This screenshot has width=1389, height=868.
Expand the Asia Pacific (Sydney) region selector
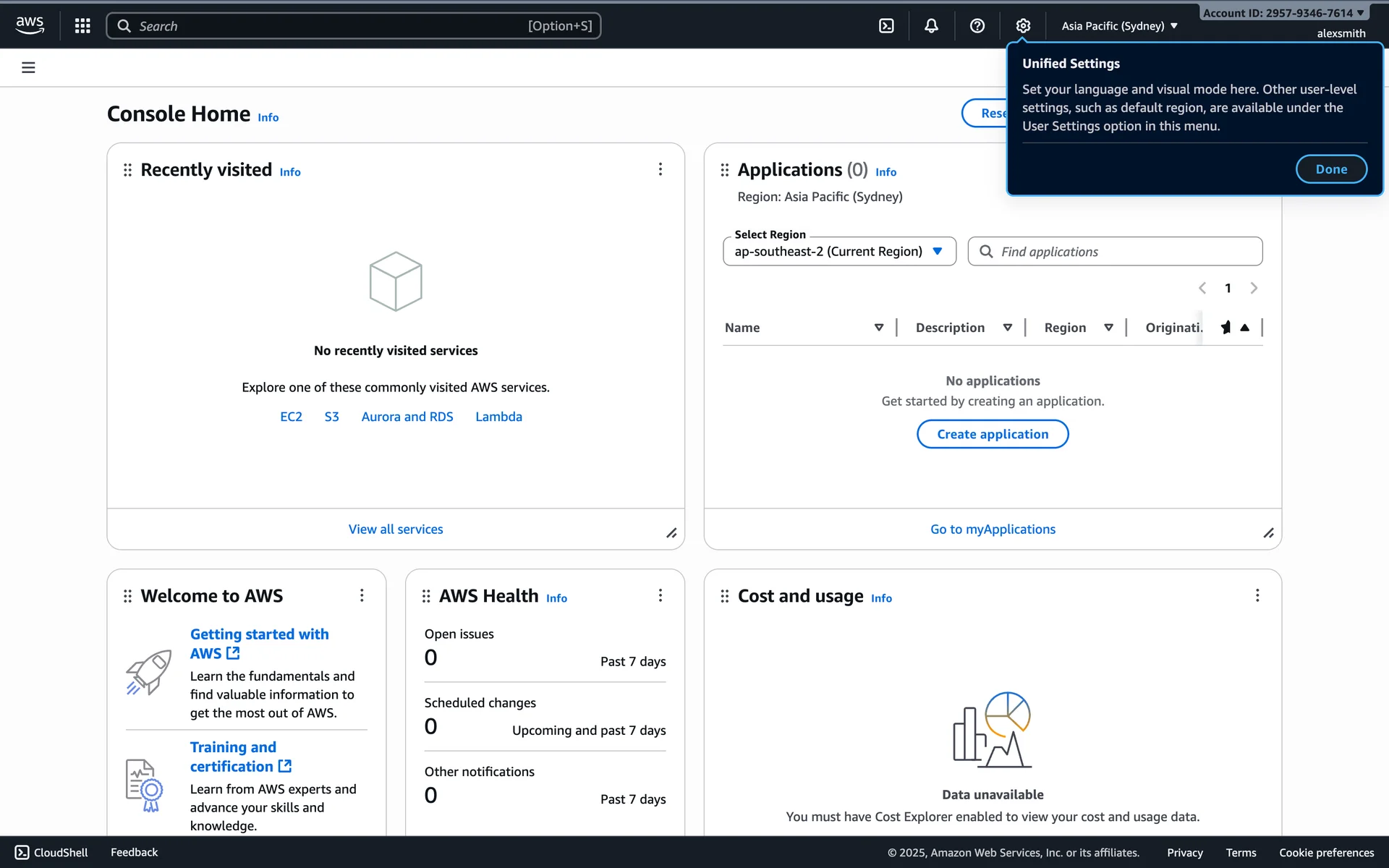[1119, 26]
